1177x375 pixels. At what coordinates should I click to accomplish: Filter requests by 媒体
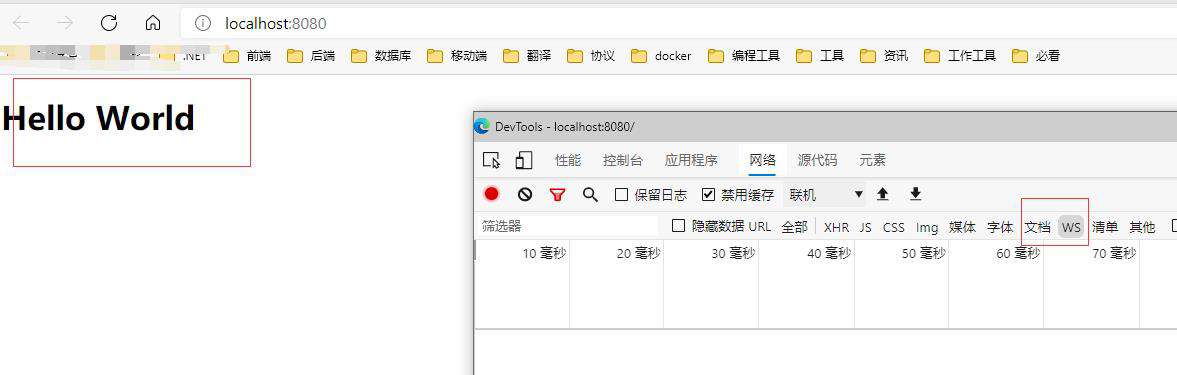click(x=962, y=227)
